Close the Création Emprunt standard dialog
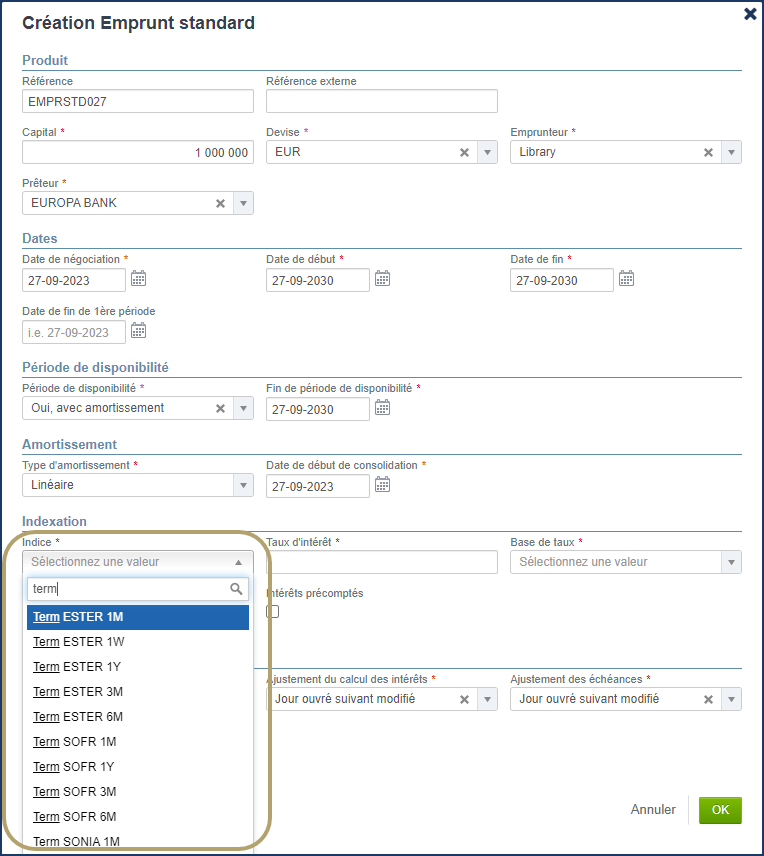 click(x=750, y=14)
